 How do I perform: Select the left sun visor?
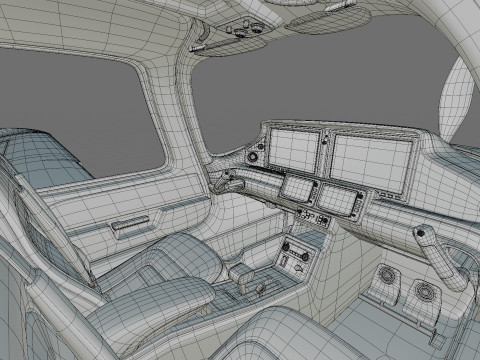[229, 46]
